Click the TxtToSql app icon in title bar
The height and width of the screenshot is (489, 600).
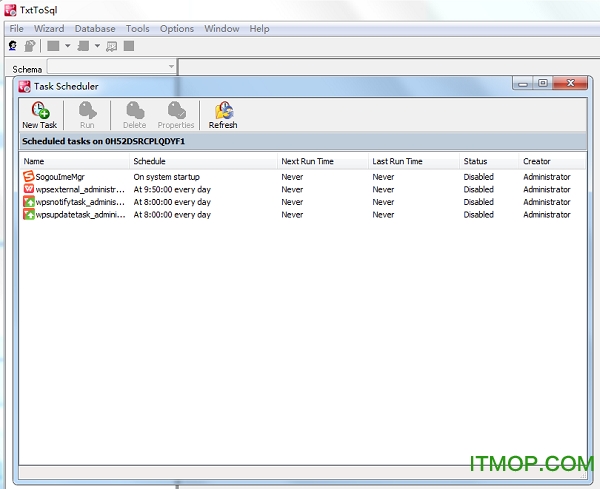[x=10, y=10]
